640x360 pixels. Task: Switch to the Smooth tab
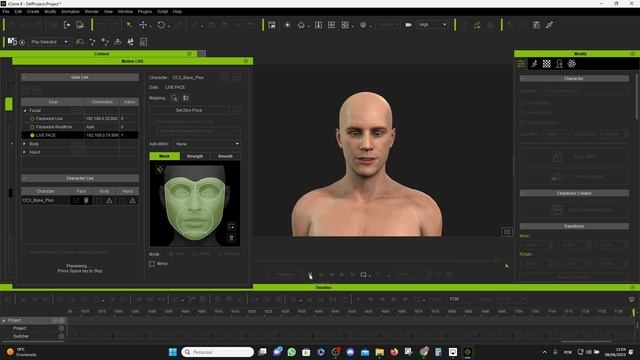[225, 156]
